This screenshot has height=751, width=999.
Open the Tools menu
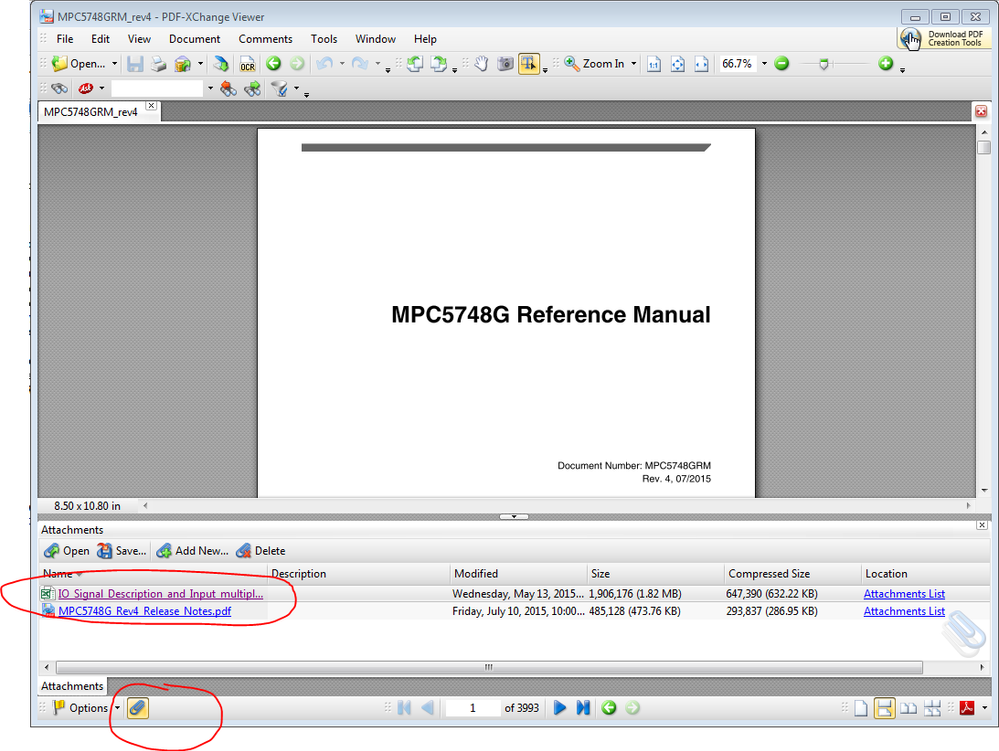click(x=324, y=39)
